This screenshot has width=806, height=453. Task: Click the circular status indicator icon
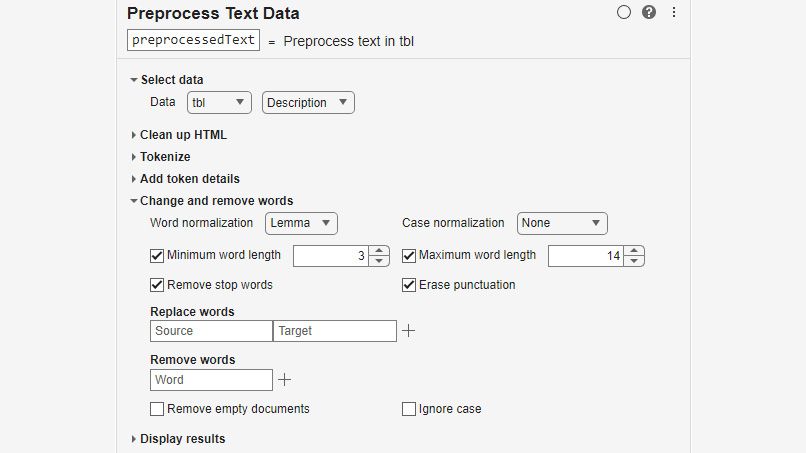(x=624, y=13)
